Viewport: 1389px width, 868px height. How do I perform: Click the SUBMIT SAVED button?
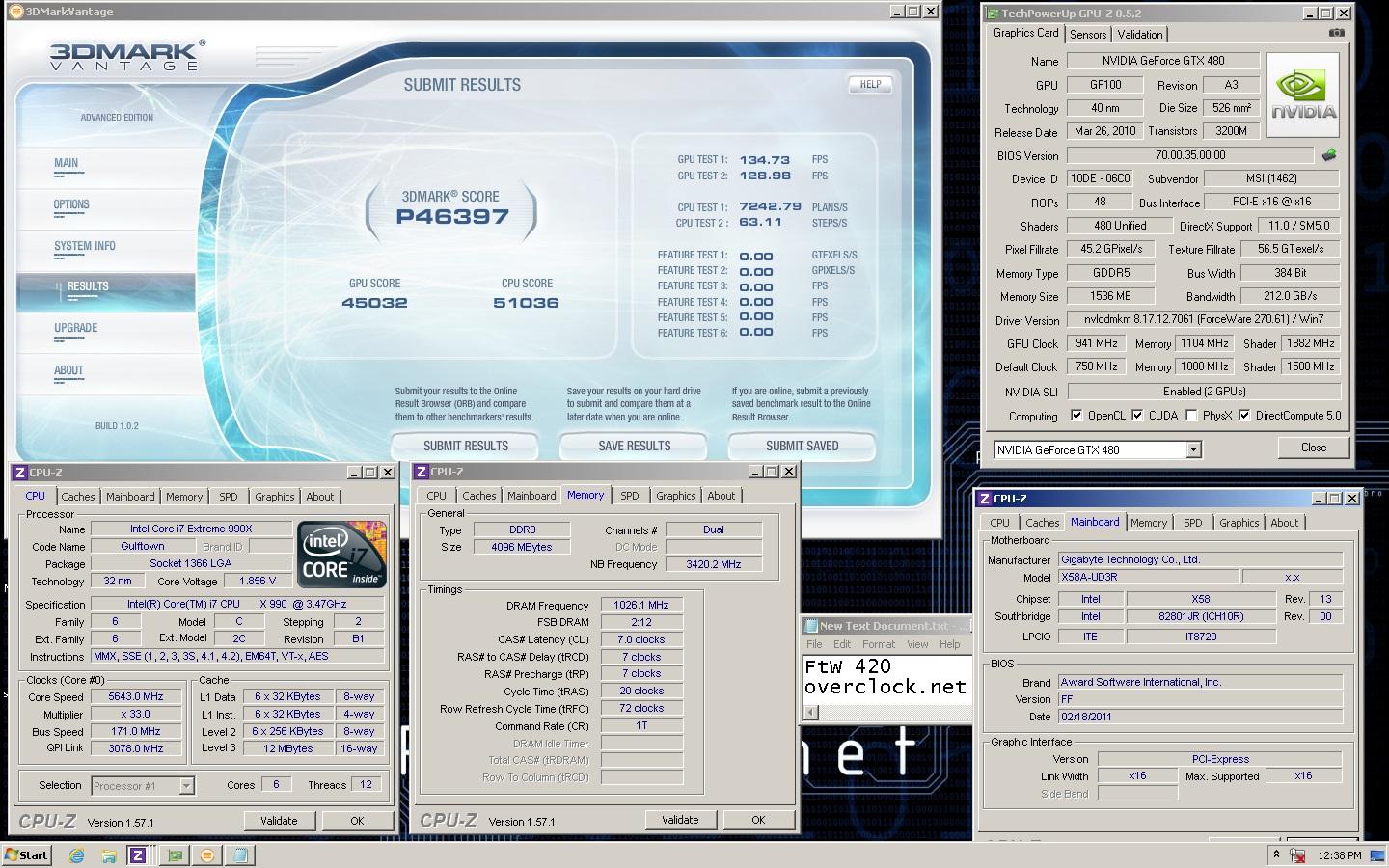click(x=802, y=446)
